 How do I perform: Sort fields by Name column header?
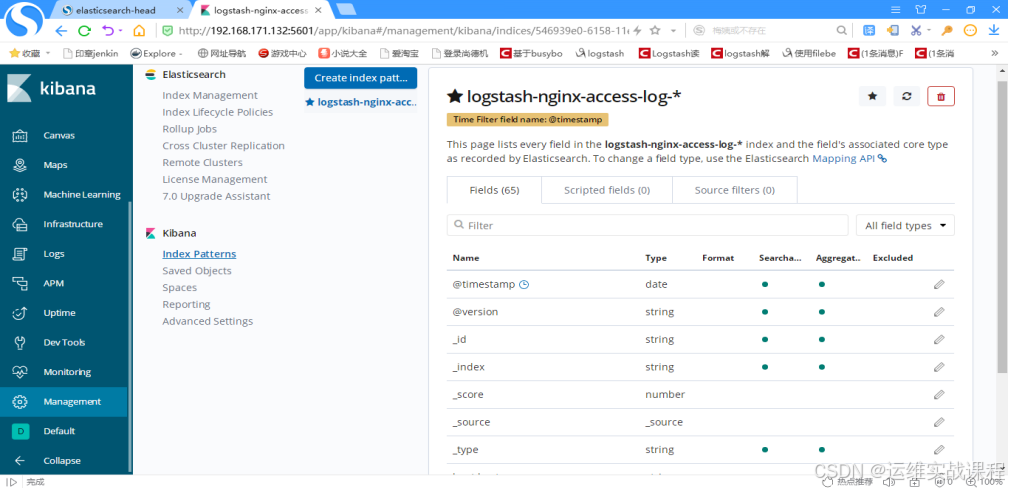tap(466, 258)
